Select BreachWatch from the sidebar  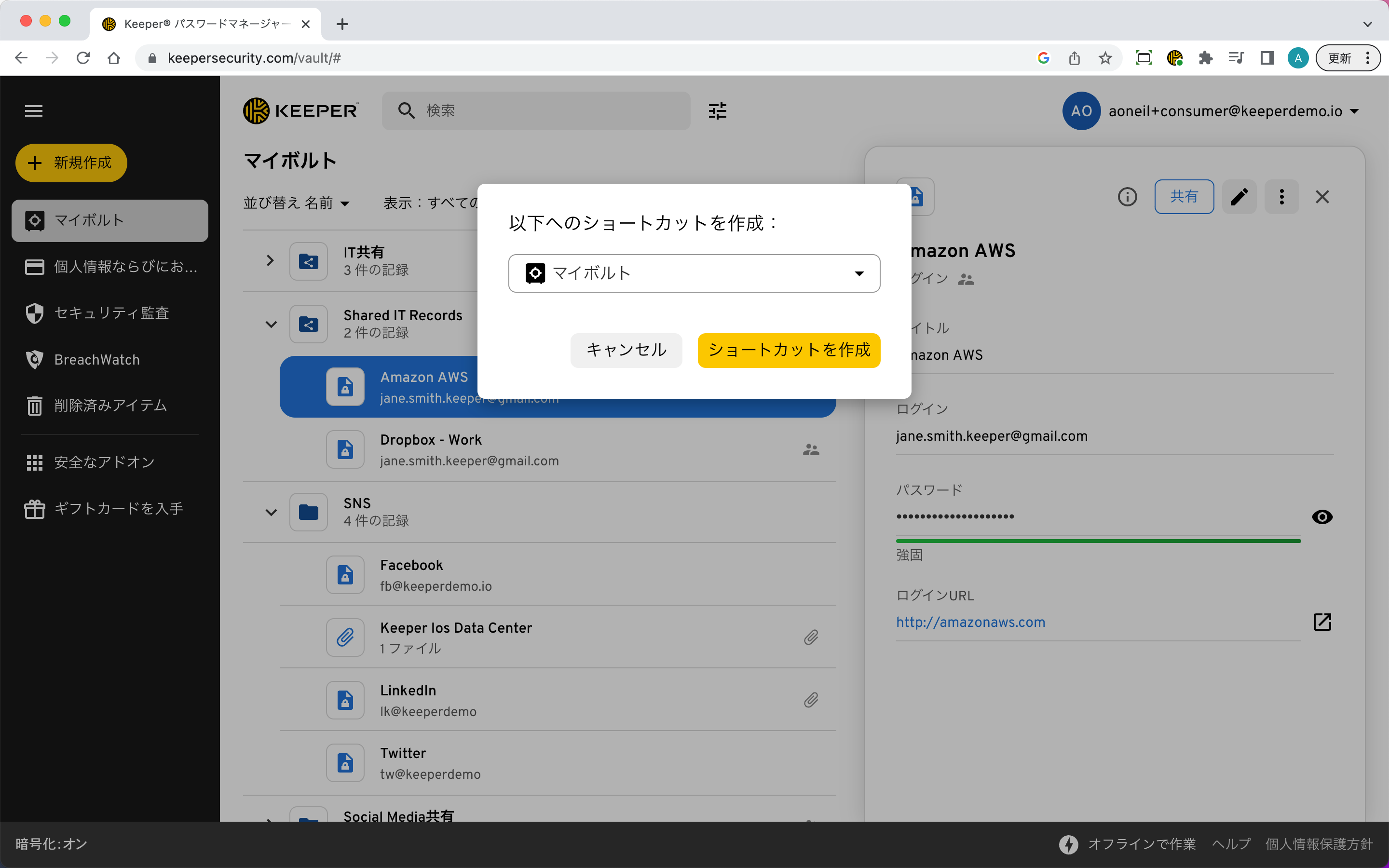point(96,359)
